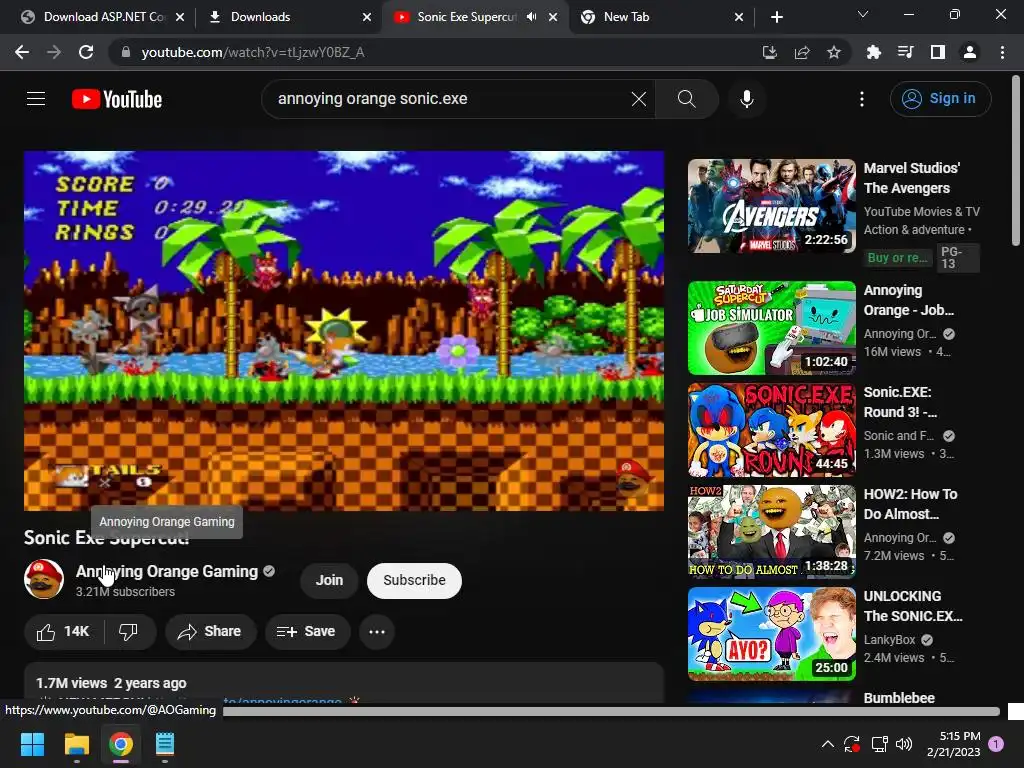The image size is (1024, 768).
Task: Clear the search box with X icon
Action: [639, 99]
